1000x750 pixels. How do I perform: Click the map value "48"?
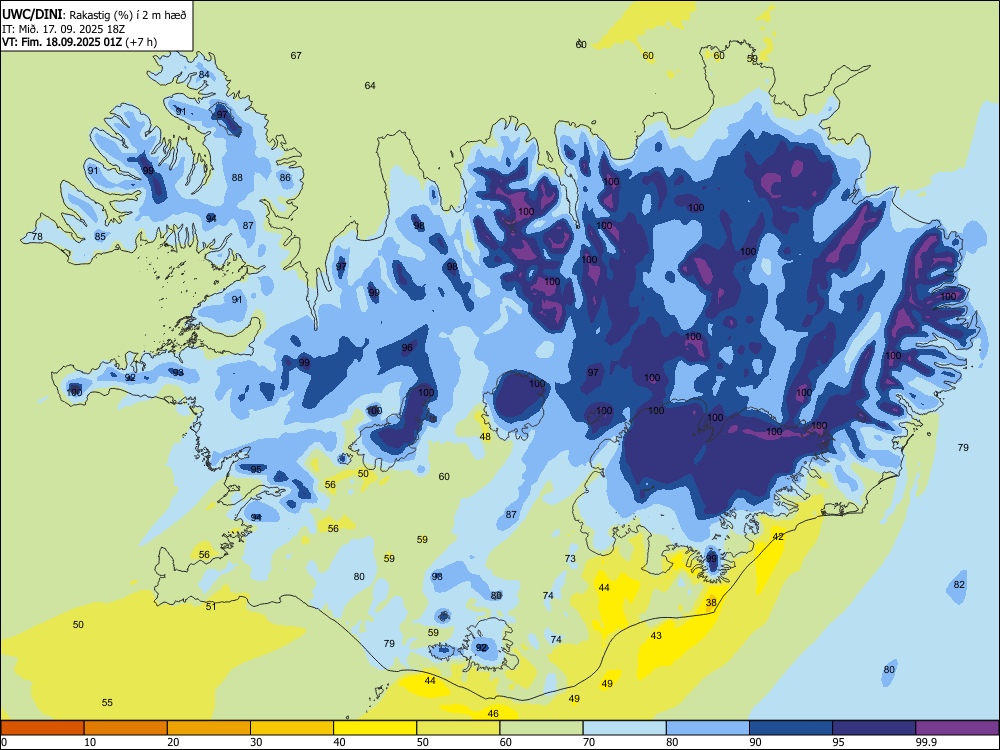(x=485, y=437)
